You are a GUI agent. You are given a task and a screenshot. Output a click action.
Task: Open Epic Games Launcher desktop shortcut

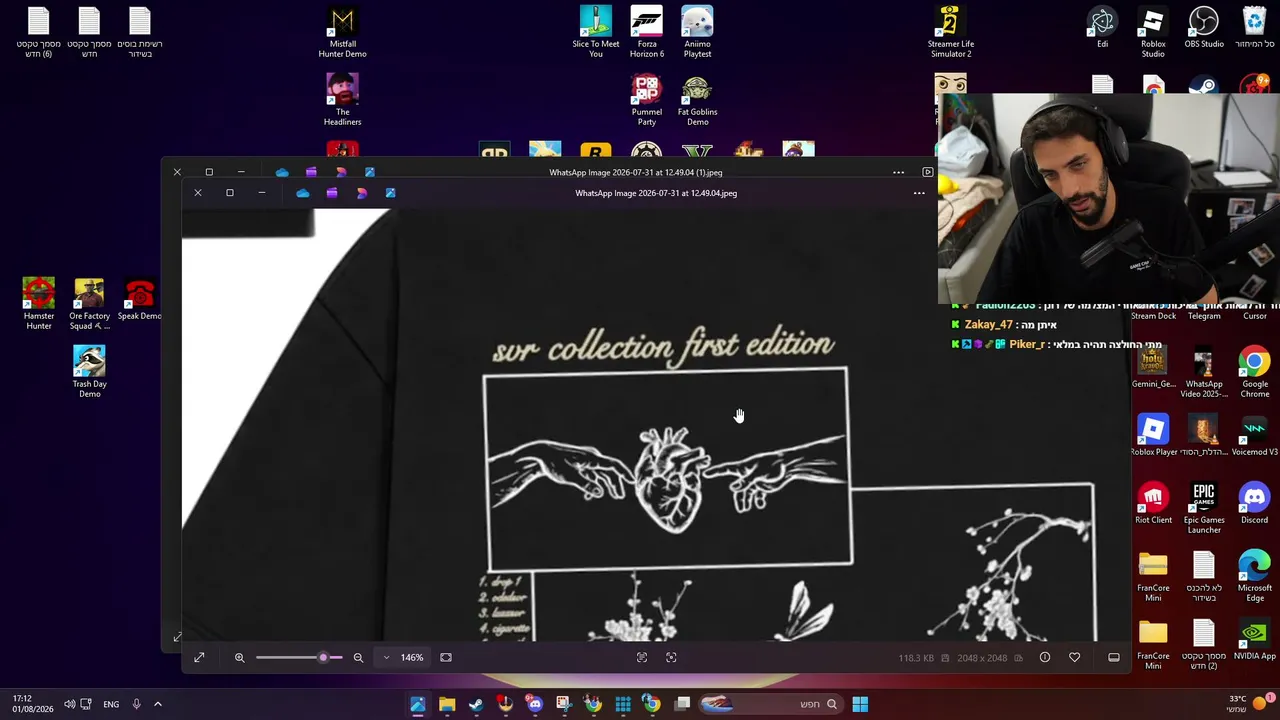pos(1204,508)
